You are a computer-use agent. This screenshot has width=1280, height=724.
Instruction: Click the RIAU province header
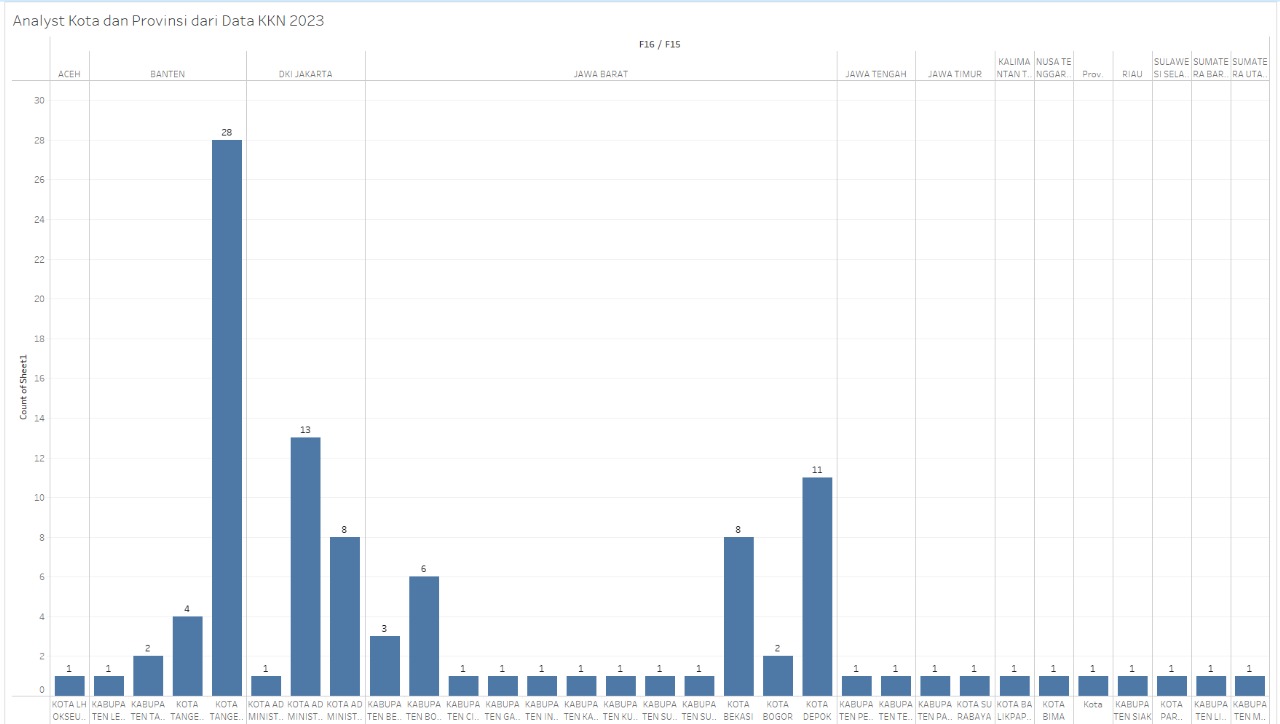(1132, 74)
